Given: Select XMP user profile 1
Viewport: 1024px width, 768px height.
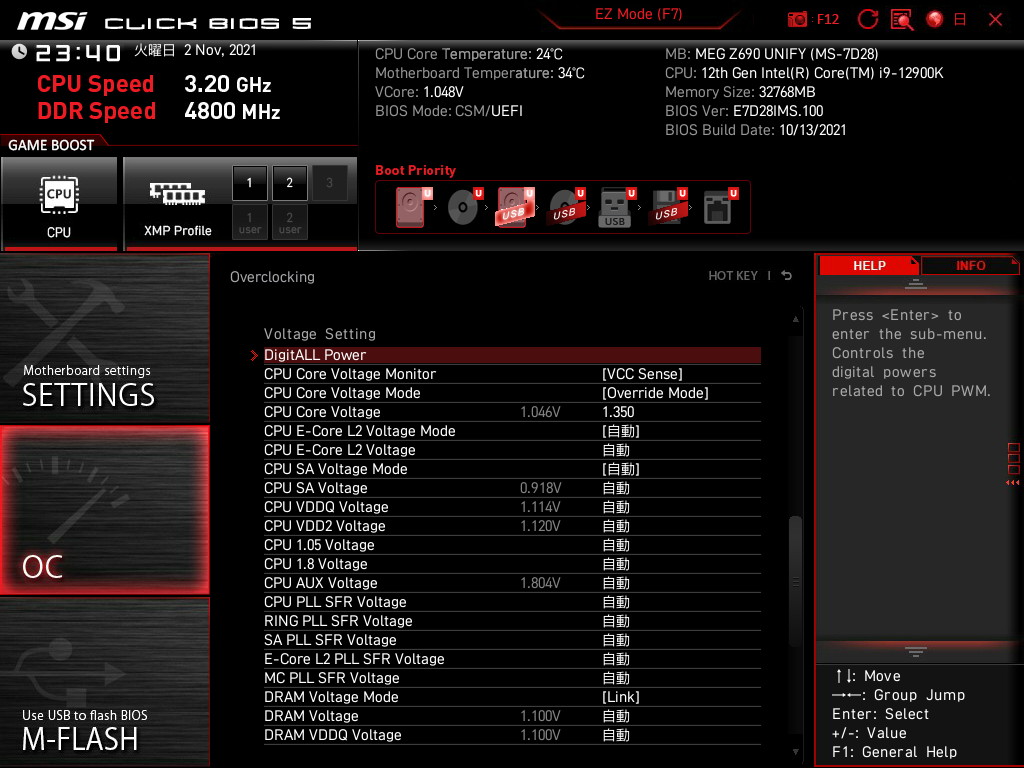Looking at the screenshot, I should pos(249,222).
